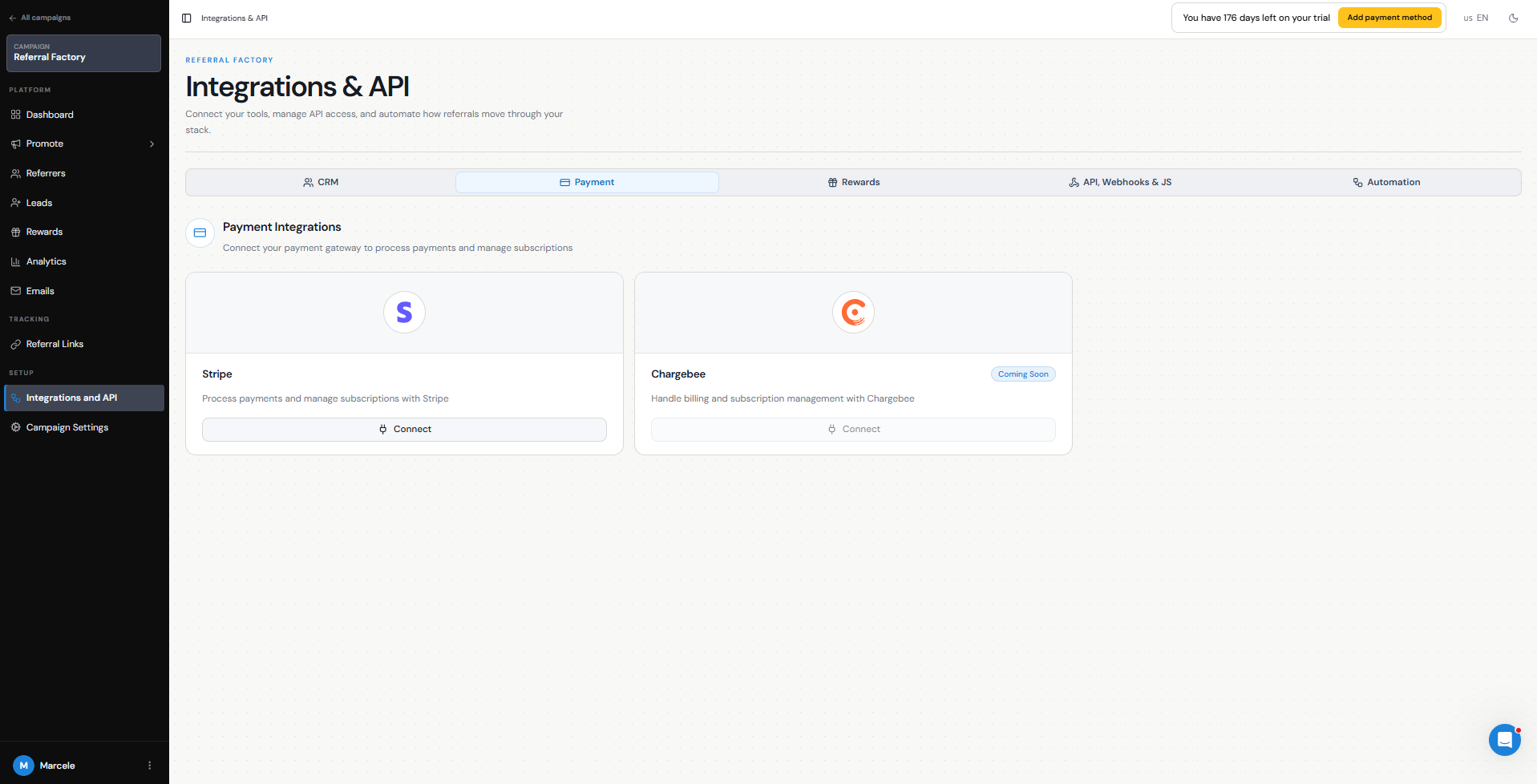Open Leads in the sidebar
The width and height of the screenshot is (1537, 784).
point(84,203)
